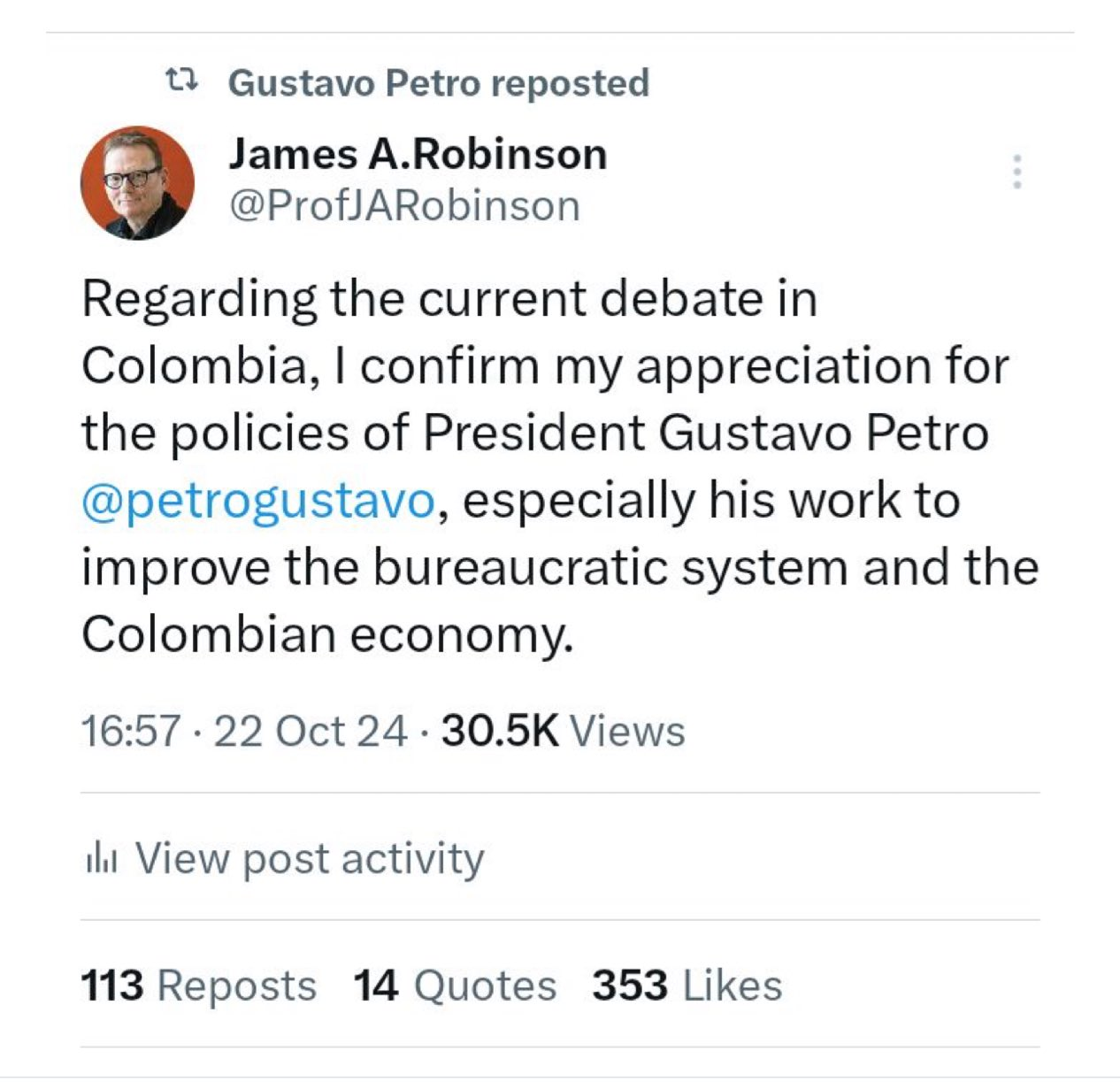Show the 113 Reposts list
This screenshot has width=1120, height=1082.
(x=198, y=986)
